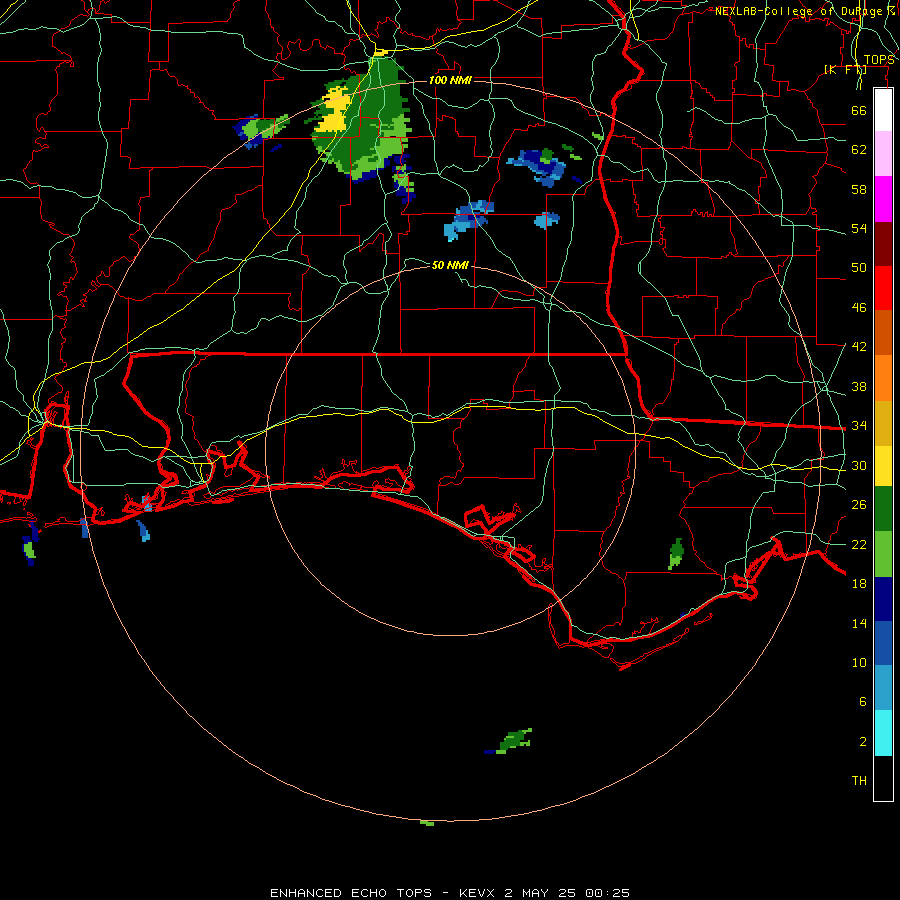Click the legend value '26'
This screenshot has height=900, width=900.
859,505
